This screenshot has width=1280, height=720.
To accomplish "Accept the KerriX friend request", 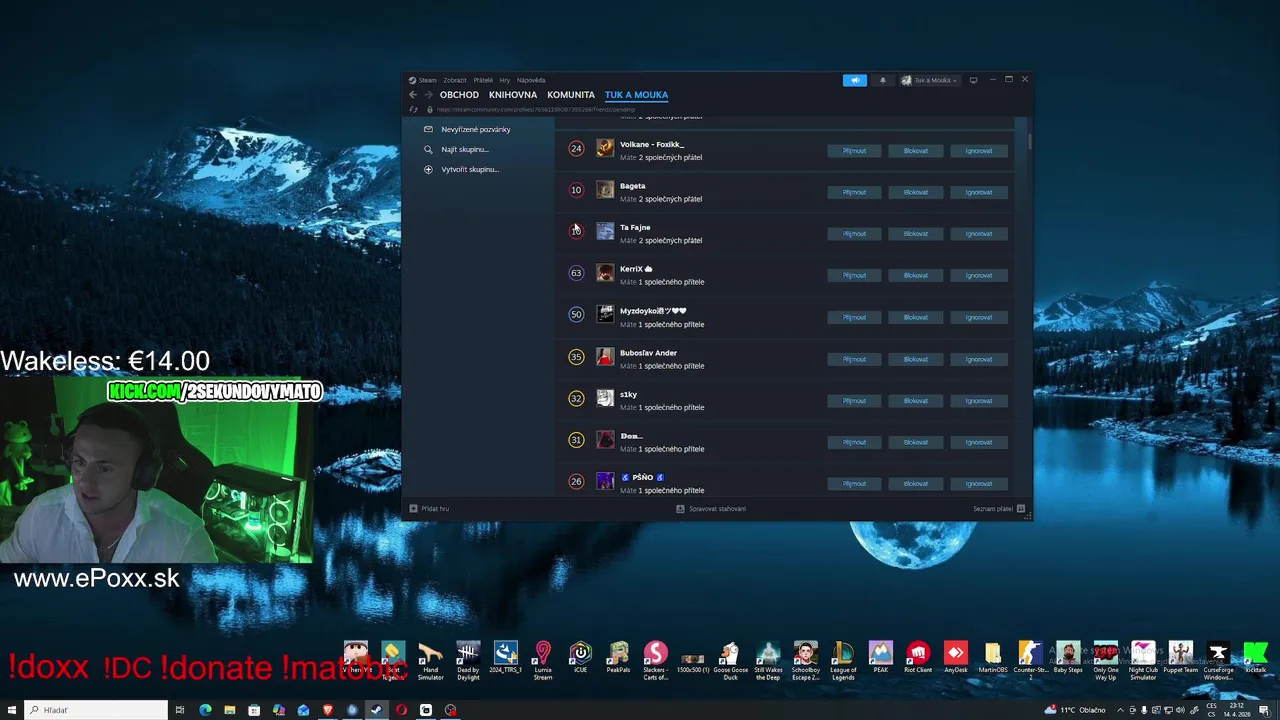I will tap(854, 275).
